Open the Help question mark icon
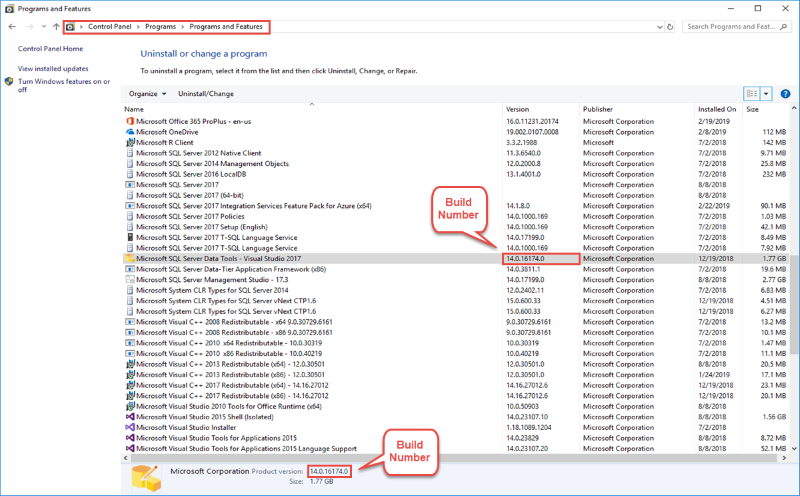Screen dimensions: 800x496 point(785,94)
